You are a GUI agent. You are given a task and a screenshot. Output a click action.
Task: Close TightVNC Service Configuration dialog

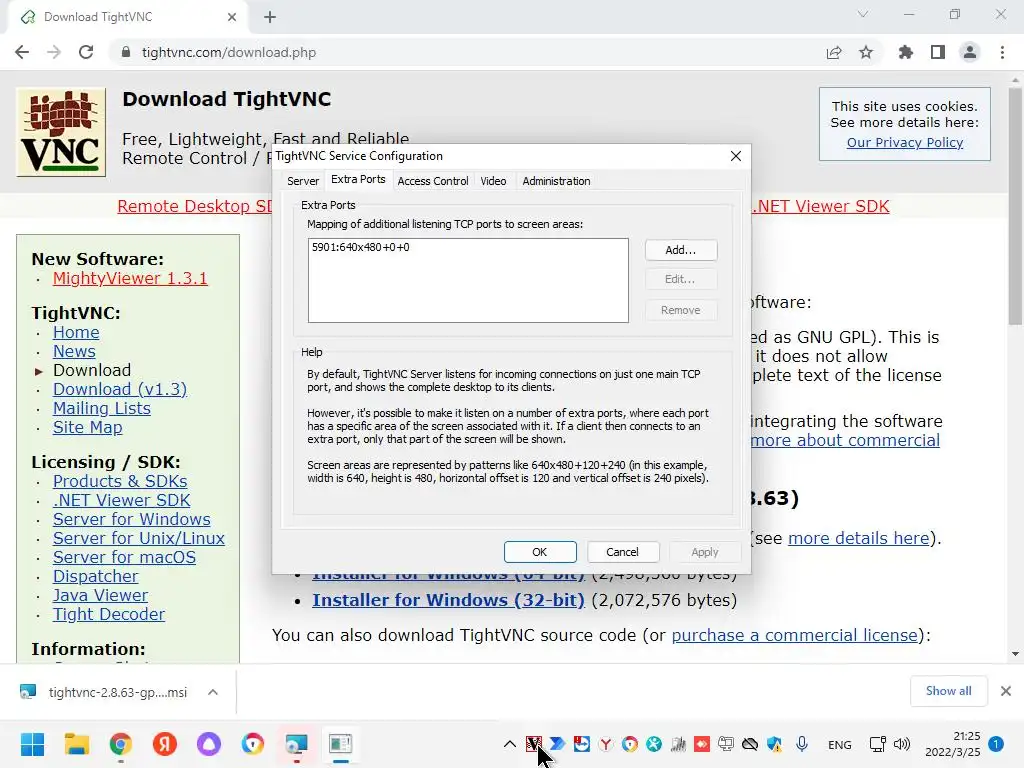pos(736,156)
